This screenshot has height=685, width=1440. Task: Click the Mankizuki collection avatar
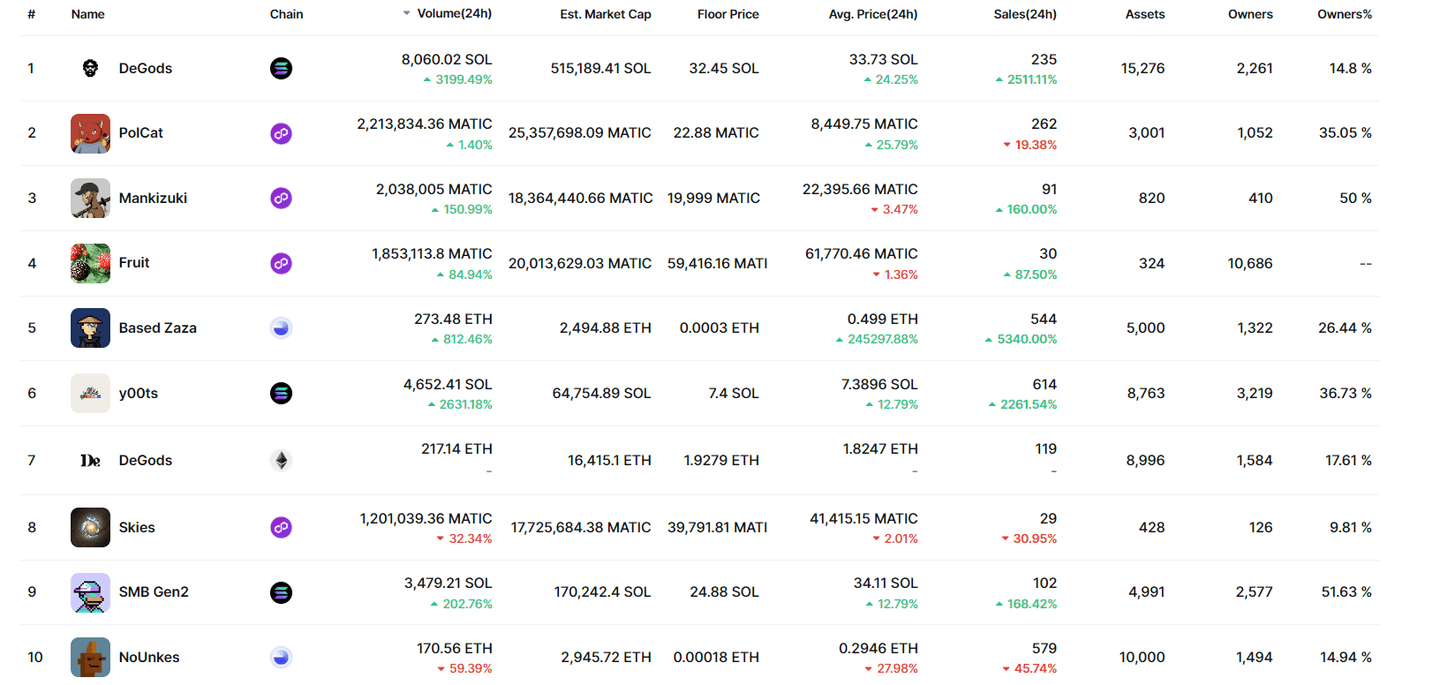click(x=90, y=198)
